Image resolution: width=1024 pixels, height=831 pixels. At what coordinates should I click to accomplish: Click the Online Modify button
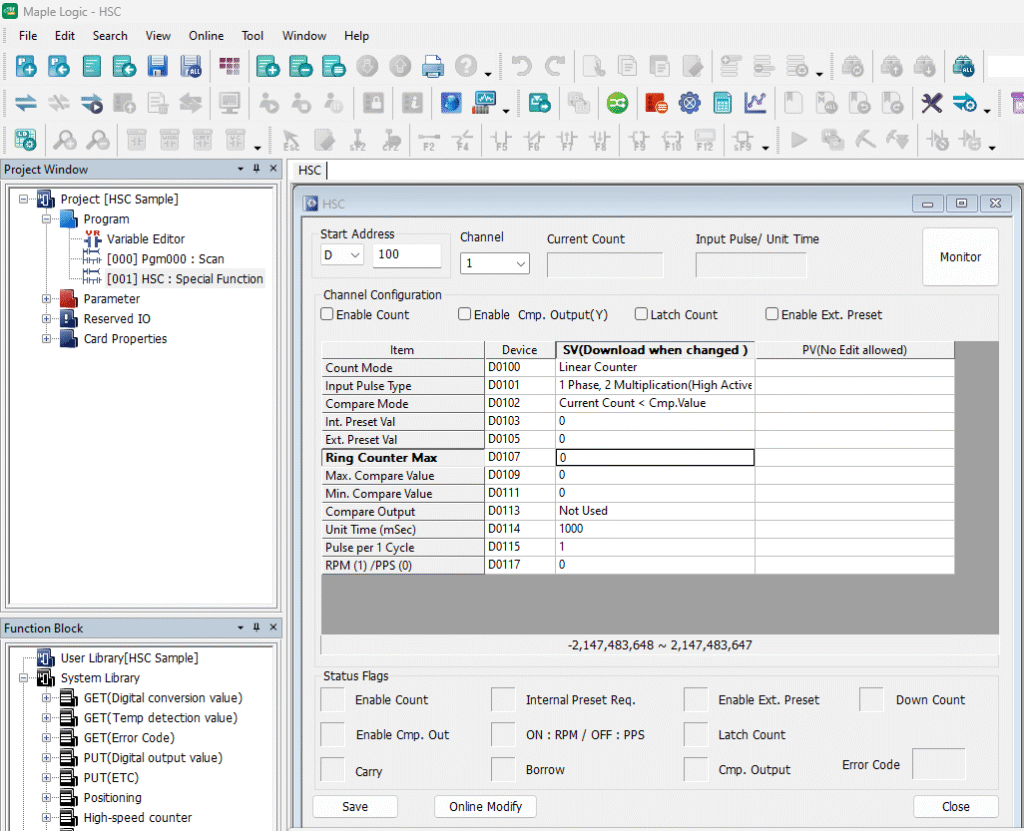point(485,806)
